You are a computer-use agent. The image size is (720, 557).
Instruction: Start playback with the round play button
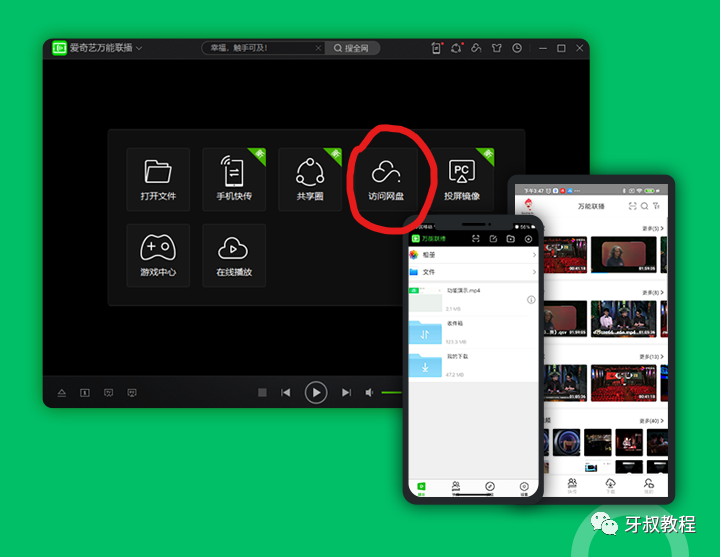316,392
